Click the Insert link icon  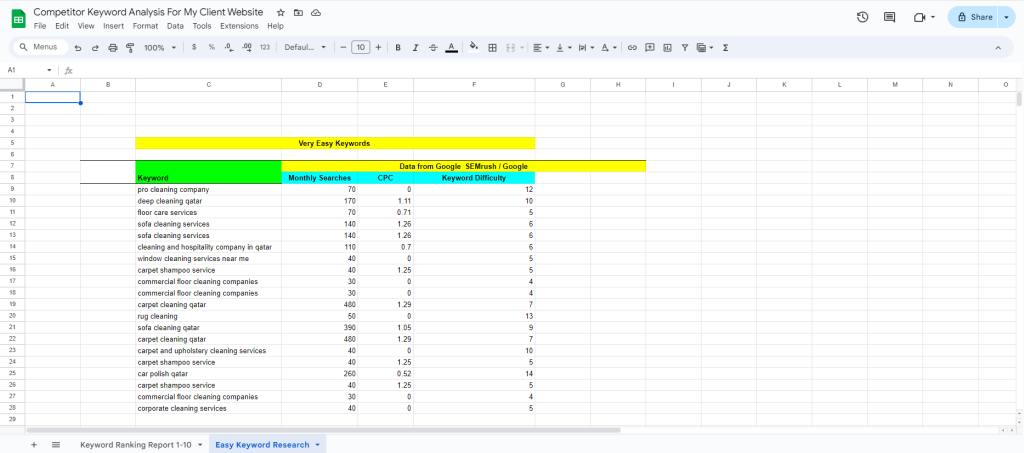pyautogui.click(x=631, y=47)
